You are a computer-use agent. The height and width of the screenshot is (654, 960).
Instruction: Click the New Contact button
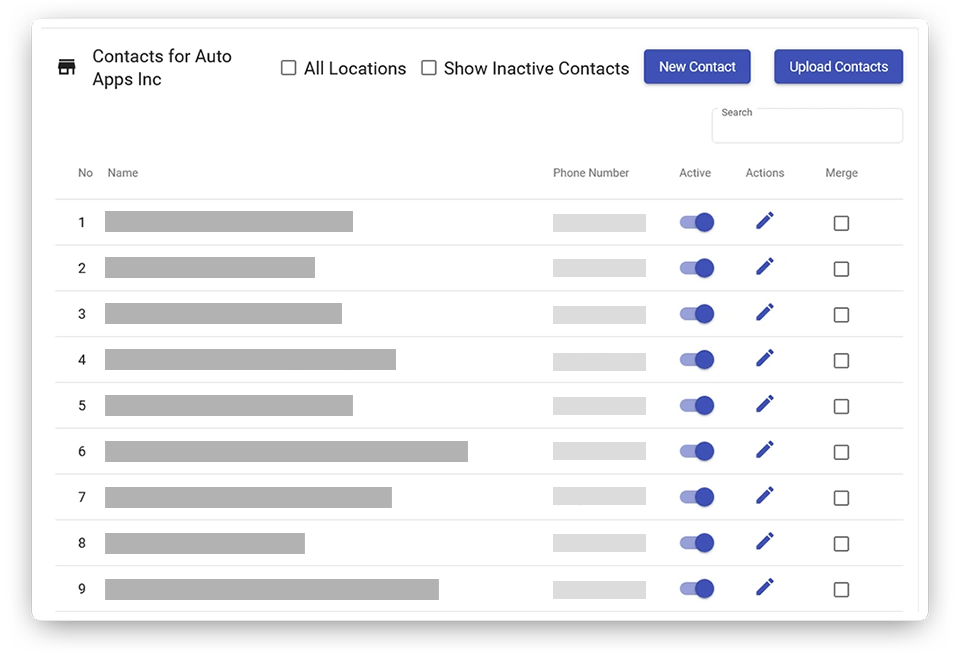click(x=697, y=67)
